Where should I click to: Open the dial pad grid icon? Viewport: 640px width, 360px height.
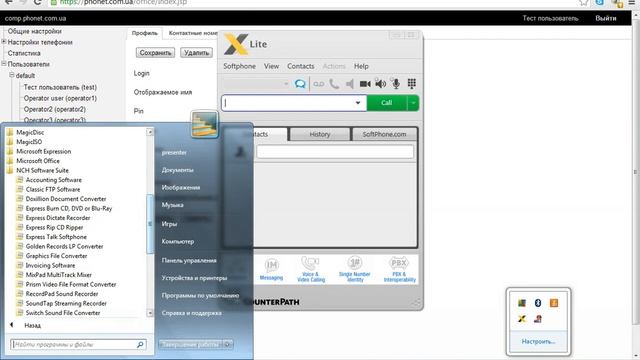coord(411,84)
